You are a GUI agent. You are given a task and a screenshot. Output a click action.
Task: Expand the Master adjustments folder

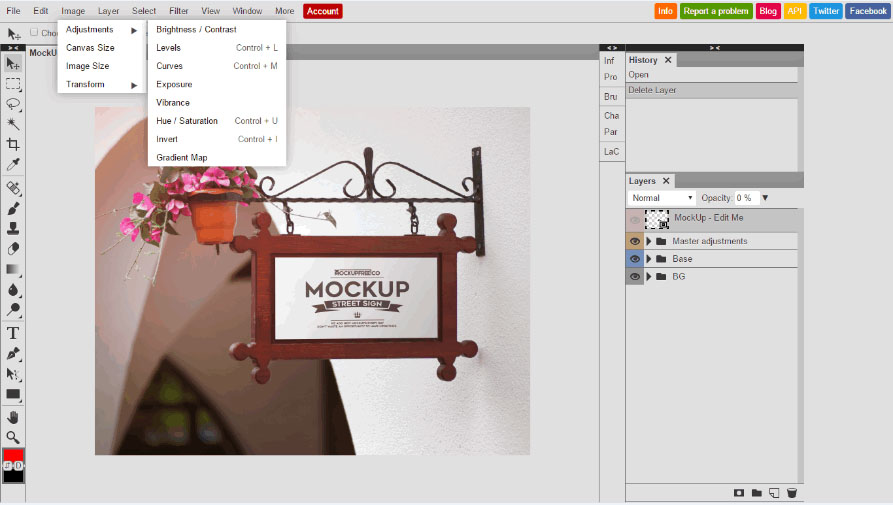pos(648,241)
